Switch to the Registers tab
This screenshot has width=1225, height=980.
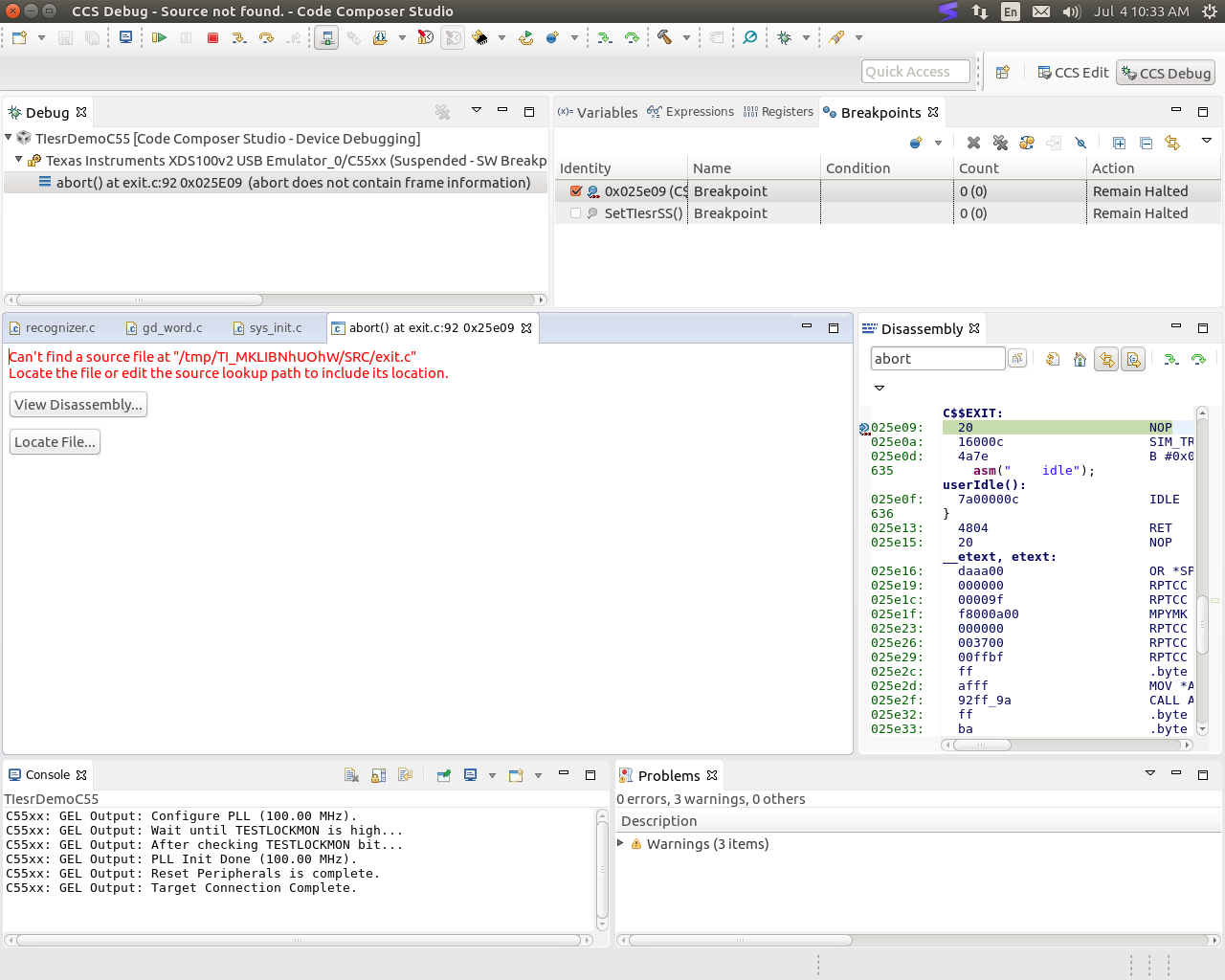pos(778,112)
